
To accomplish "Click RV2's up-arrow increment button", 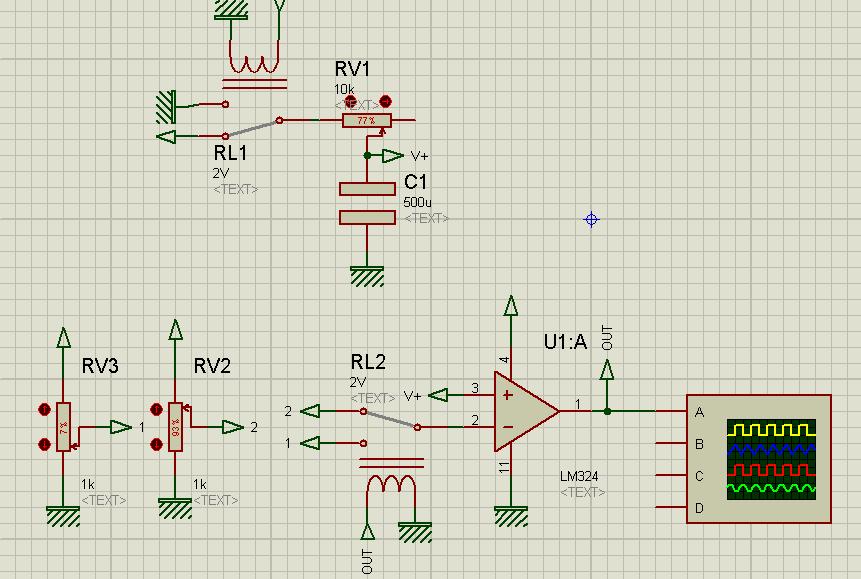I will click(x=156, y=409).
